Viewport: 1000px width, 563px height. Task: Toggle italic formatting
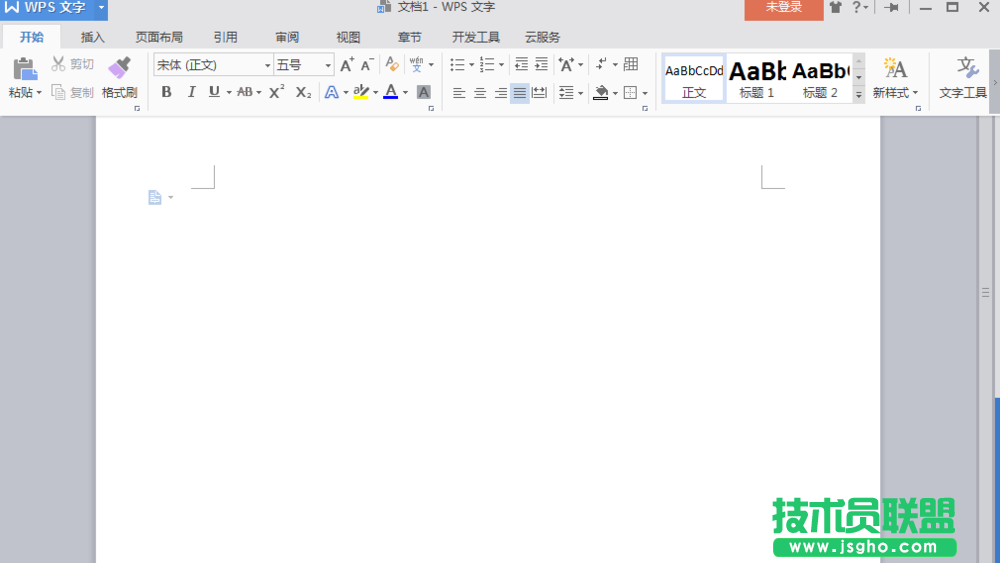191,92
